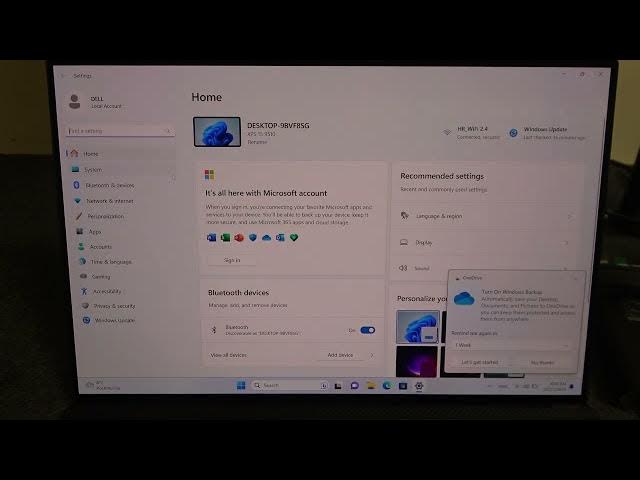Screen dimensions: 640x480
Task: Click the Excel app icon in Microsoft card
Action: 225,237
